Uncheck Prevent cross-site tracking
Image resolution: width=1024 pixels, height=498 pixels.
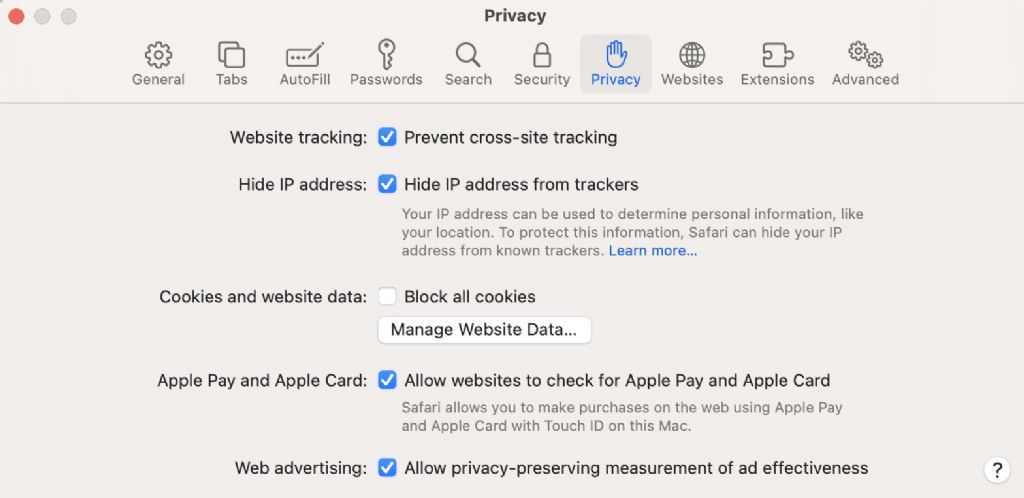(387, 137)
